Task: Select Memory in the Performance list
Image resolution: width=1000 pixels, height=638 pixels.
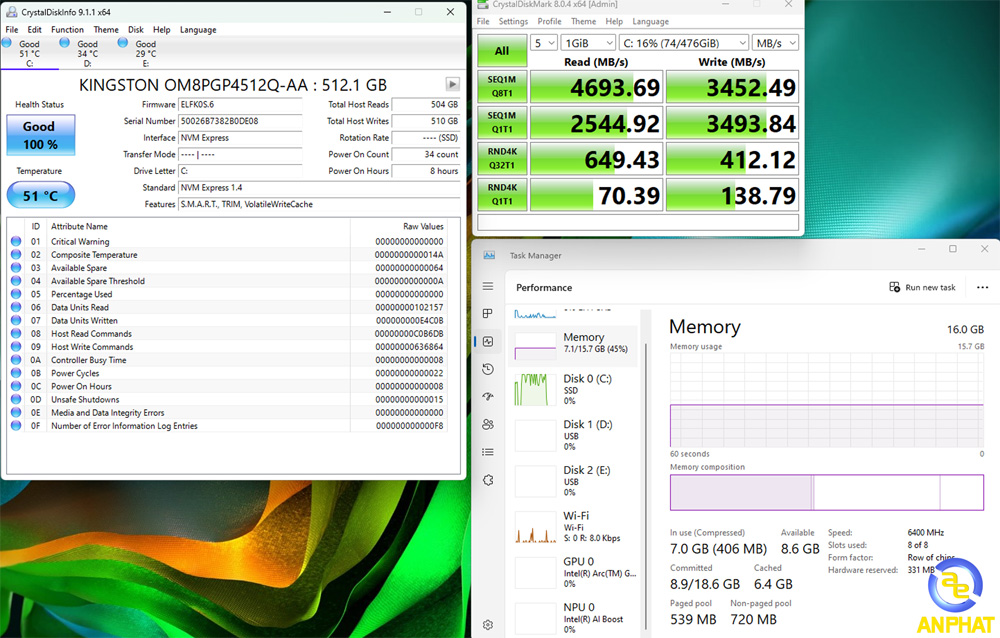Action: (x=573, y=346)
